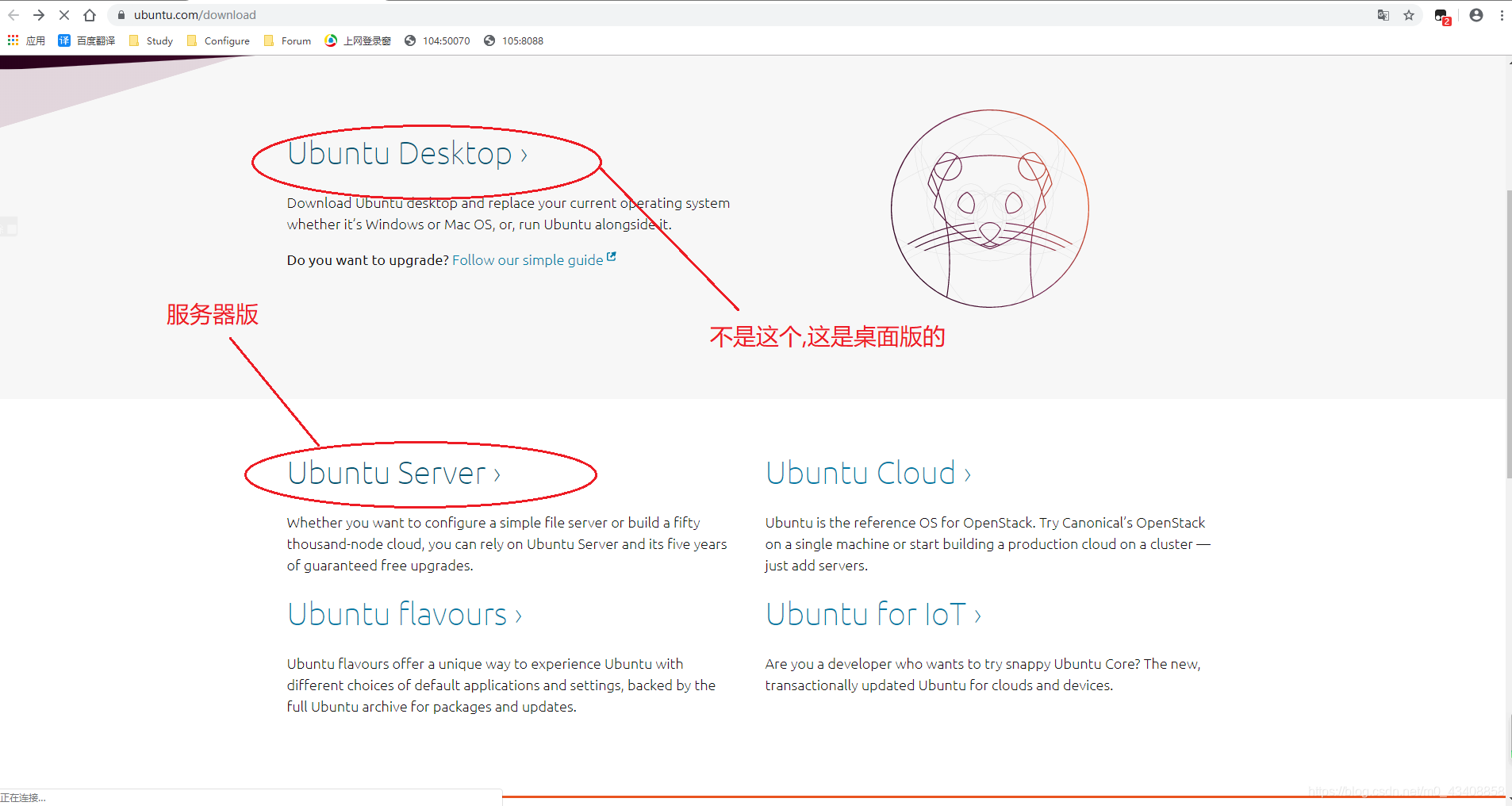Click the padlock security icon
Screen dimensions: 1512x806
[x=121, y=15]
